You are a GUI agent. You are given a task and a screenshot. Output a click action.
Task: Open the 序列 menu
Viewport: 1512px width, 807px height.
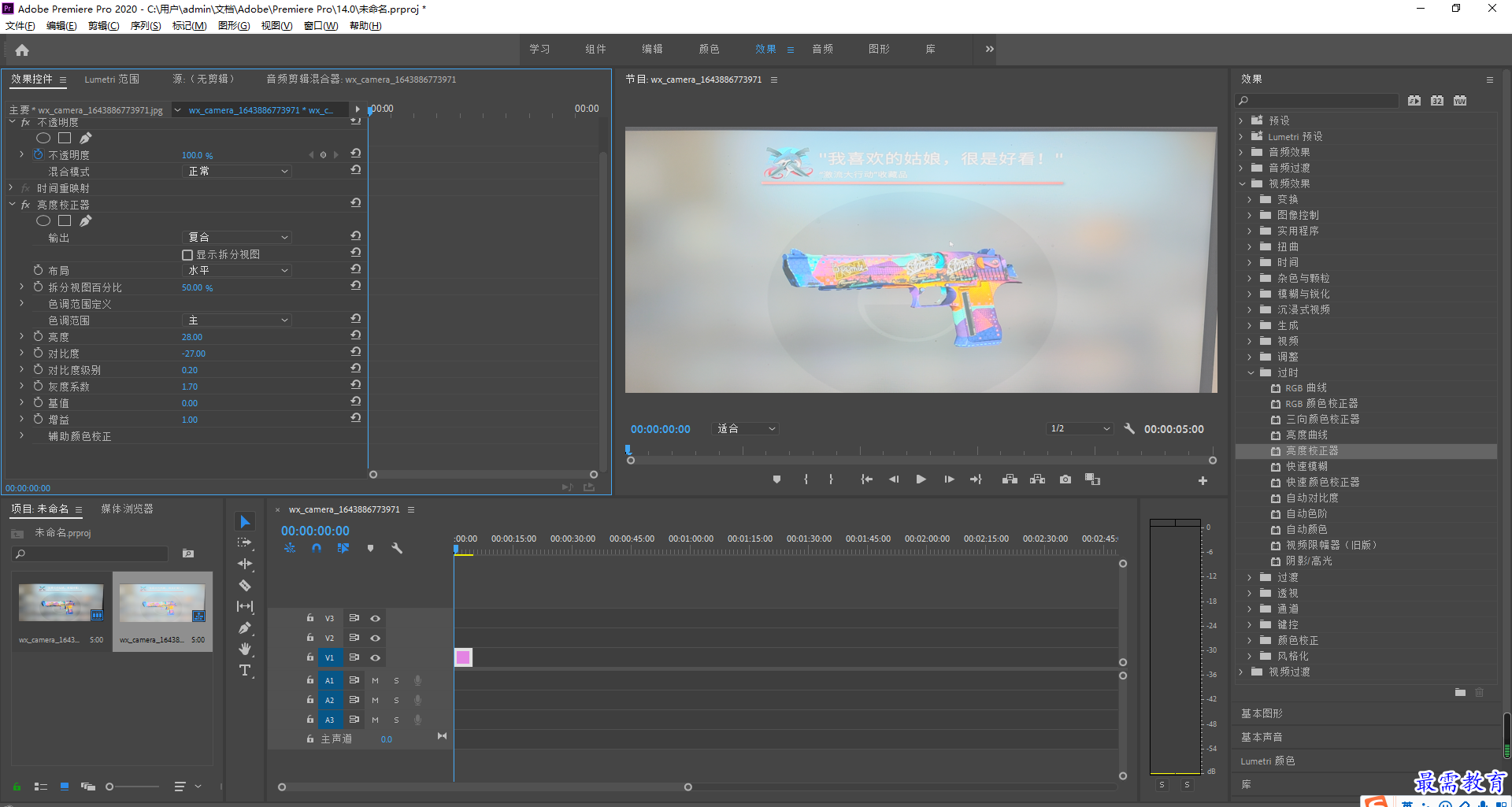point(146,26)
